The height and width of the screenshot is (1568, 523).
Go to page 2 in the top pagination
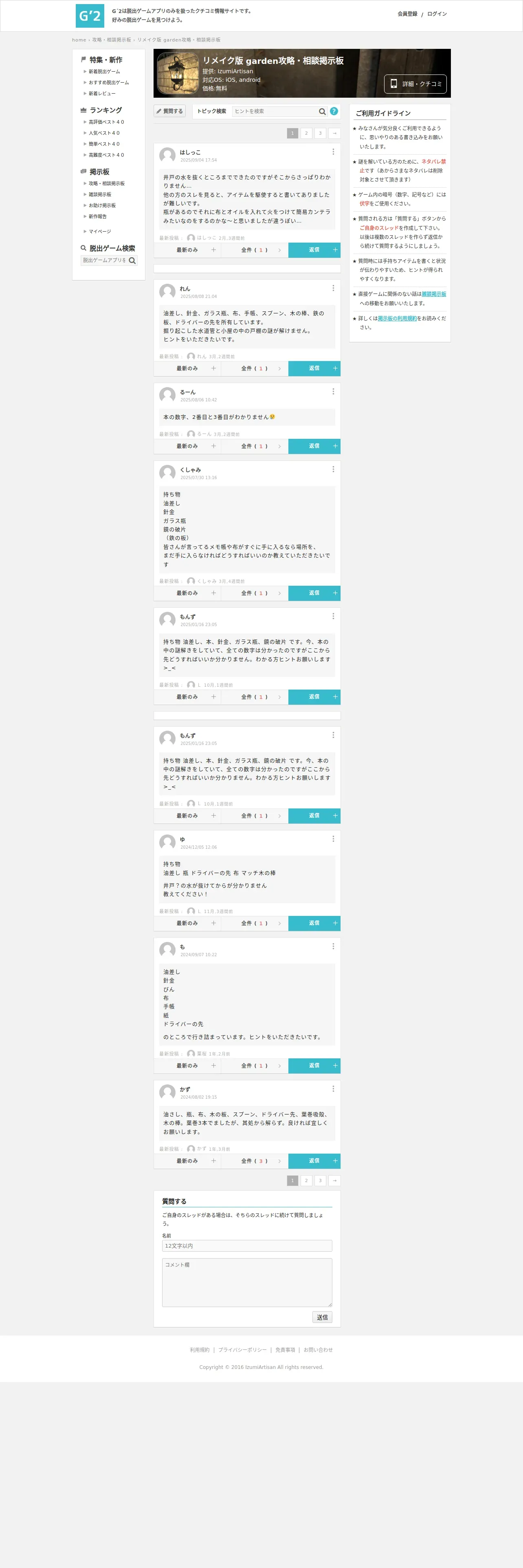point(306,133)
